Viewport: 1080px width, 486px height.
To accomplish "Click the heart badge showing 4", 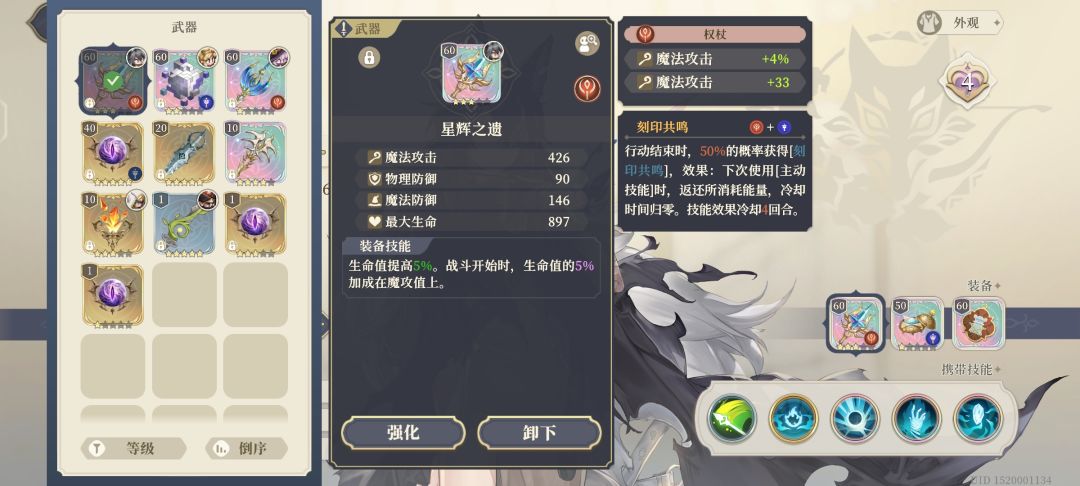I will point(967,83).
